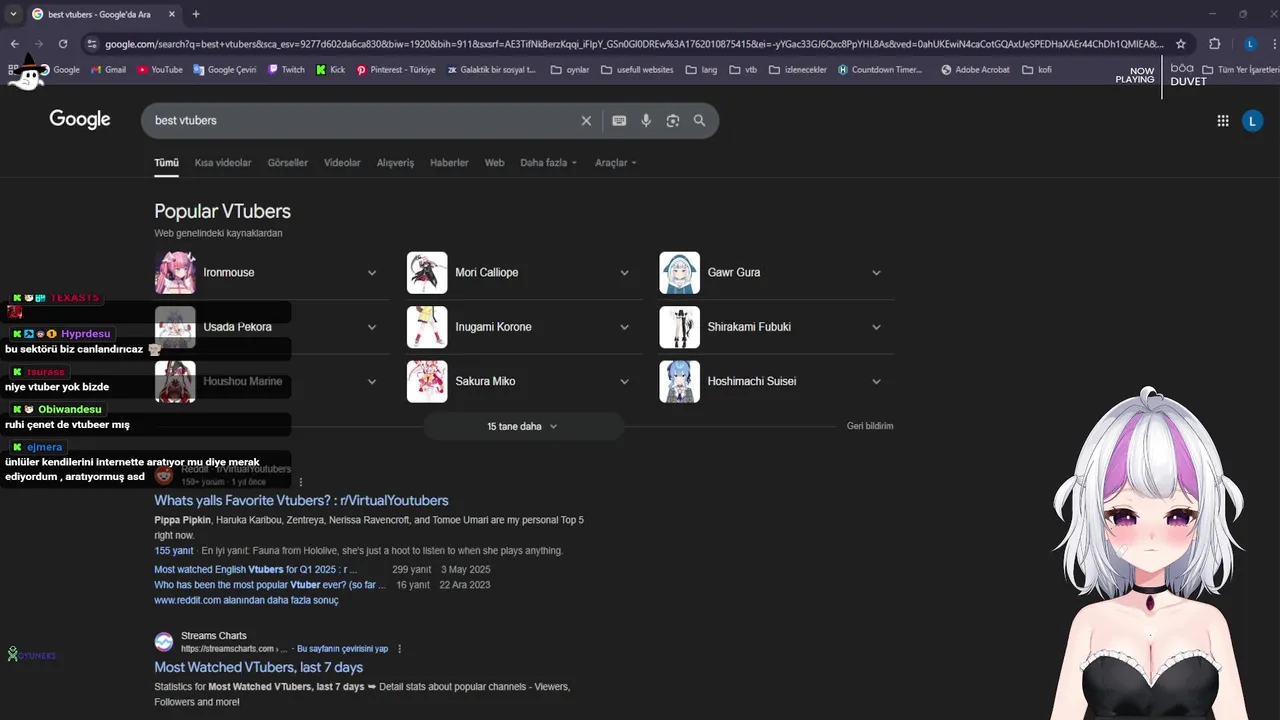Open 'Most watched English Vtubers for Q1 2025' link
The width and height of the screenshot is (1280, 720).
coord(256,570)
